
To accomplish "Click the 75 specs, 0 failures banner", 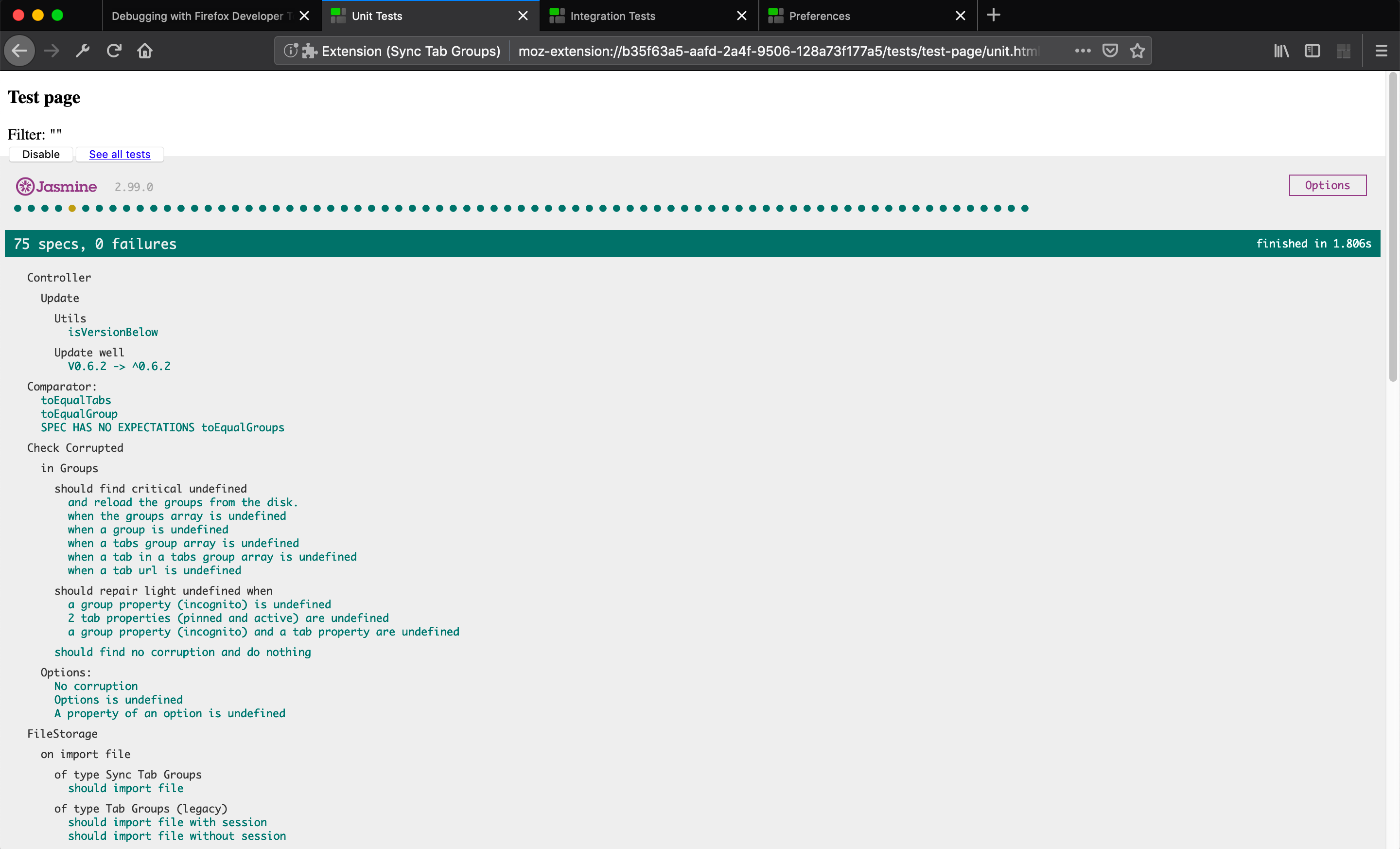I will click(x=693, y=244).
